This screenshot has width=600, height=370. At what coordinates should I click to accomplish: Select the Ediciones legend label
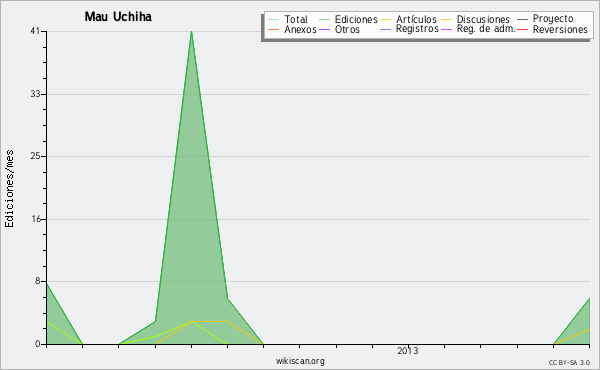tap(356, 19)
